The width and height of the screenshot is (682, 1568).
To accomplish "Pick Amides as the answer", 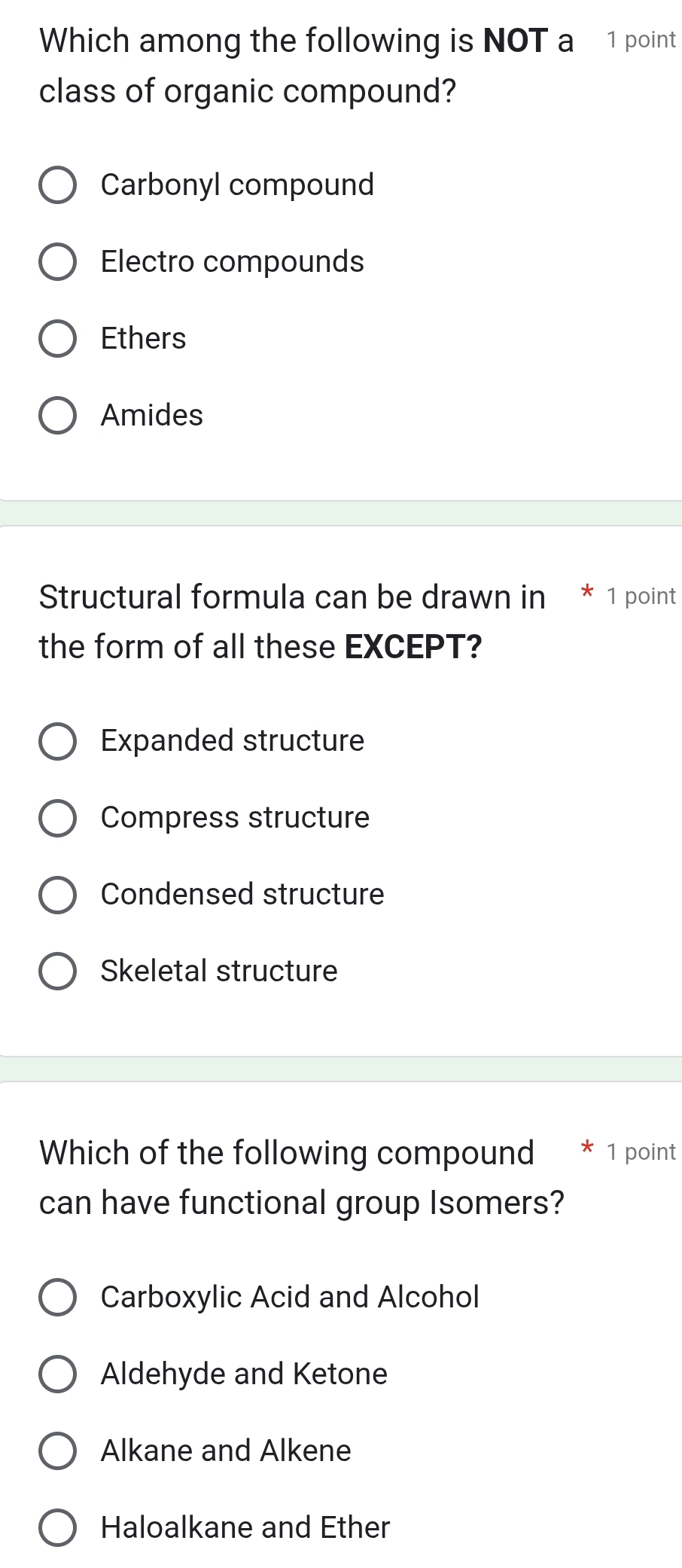I will click(57, 416).
